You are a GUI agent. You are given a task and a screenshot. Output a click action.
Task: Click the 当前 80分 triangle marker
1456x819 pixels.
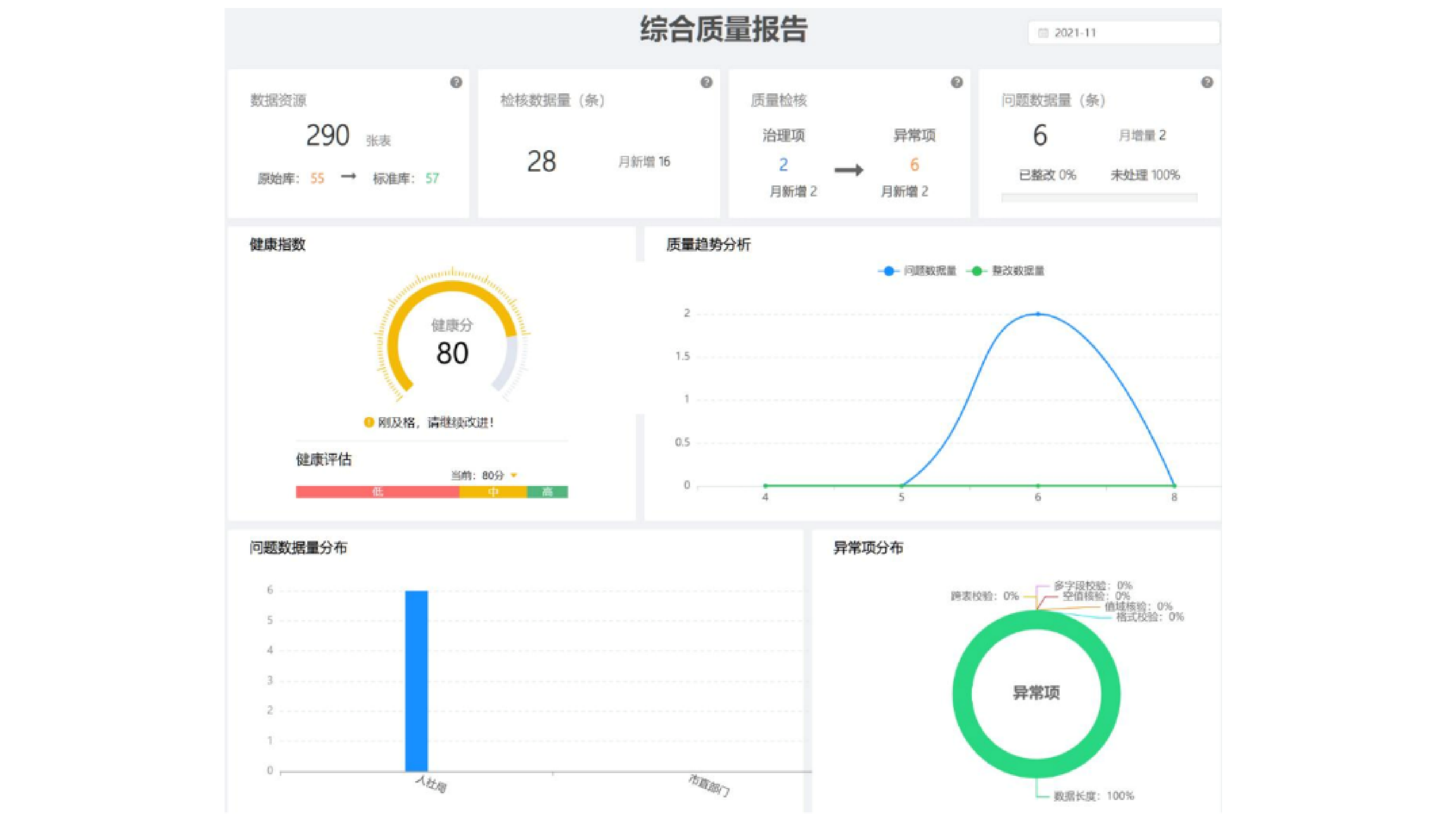tap(514, 475)
